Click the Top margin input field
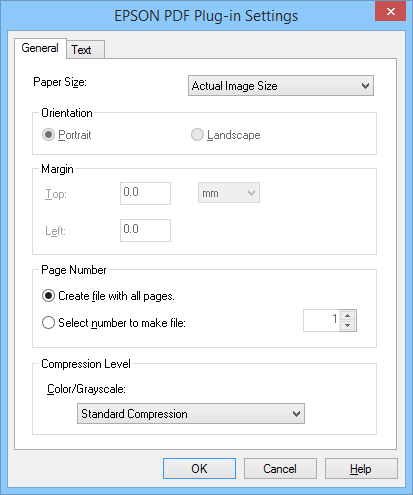413x495 pixels. [x=145, y=193]
